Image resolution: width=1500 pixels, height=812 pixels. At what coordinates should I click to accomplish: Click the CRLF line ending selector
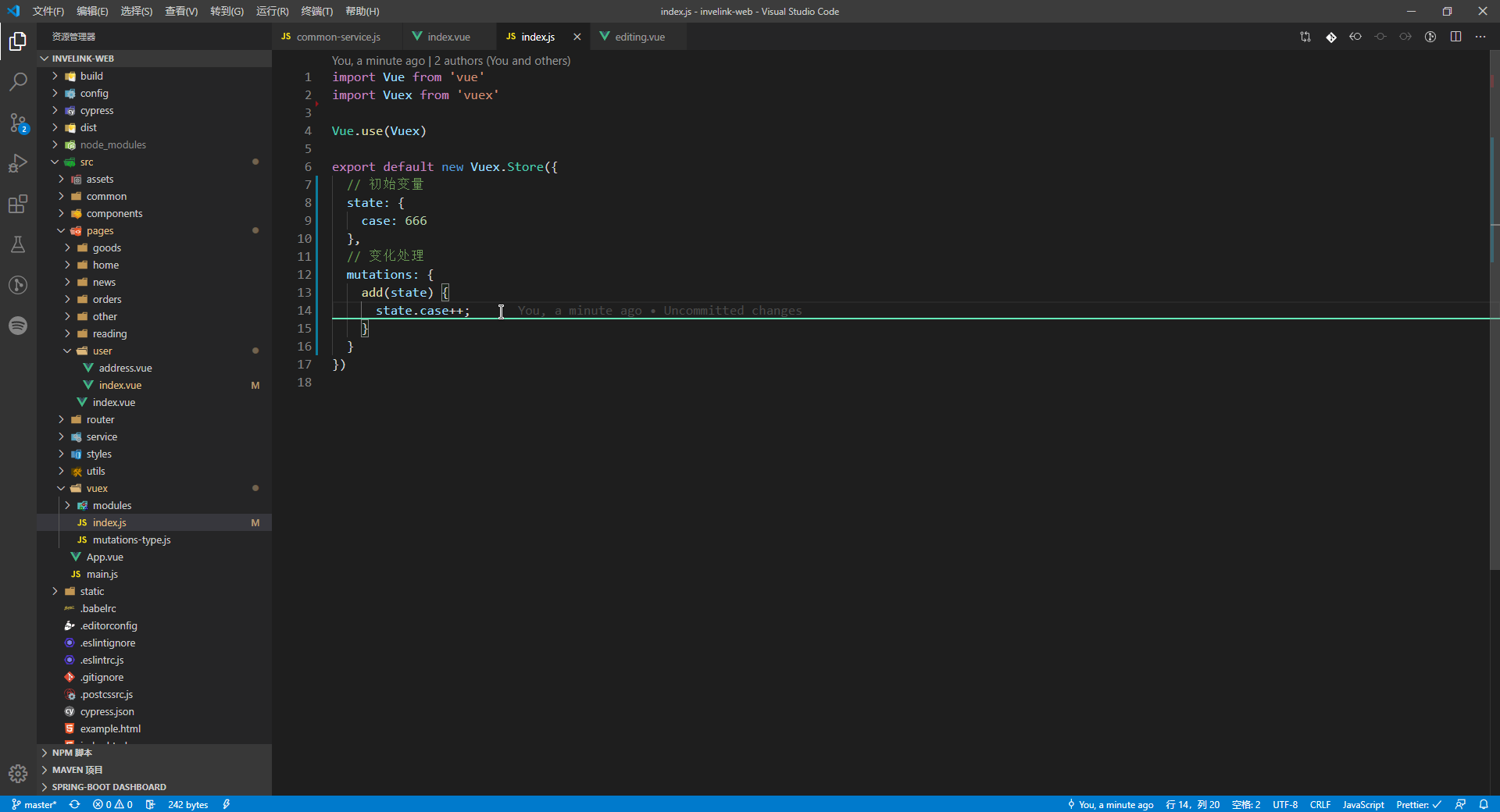pyautogui.click(x=1320, y=804)
